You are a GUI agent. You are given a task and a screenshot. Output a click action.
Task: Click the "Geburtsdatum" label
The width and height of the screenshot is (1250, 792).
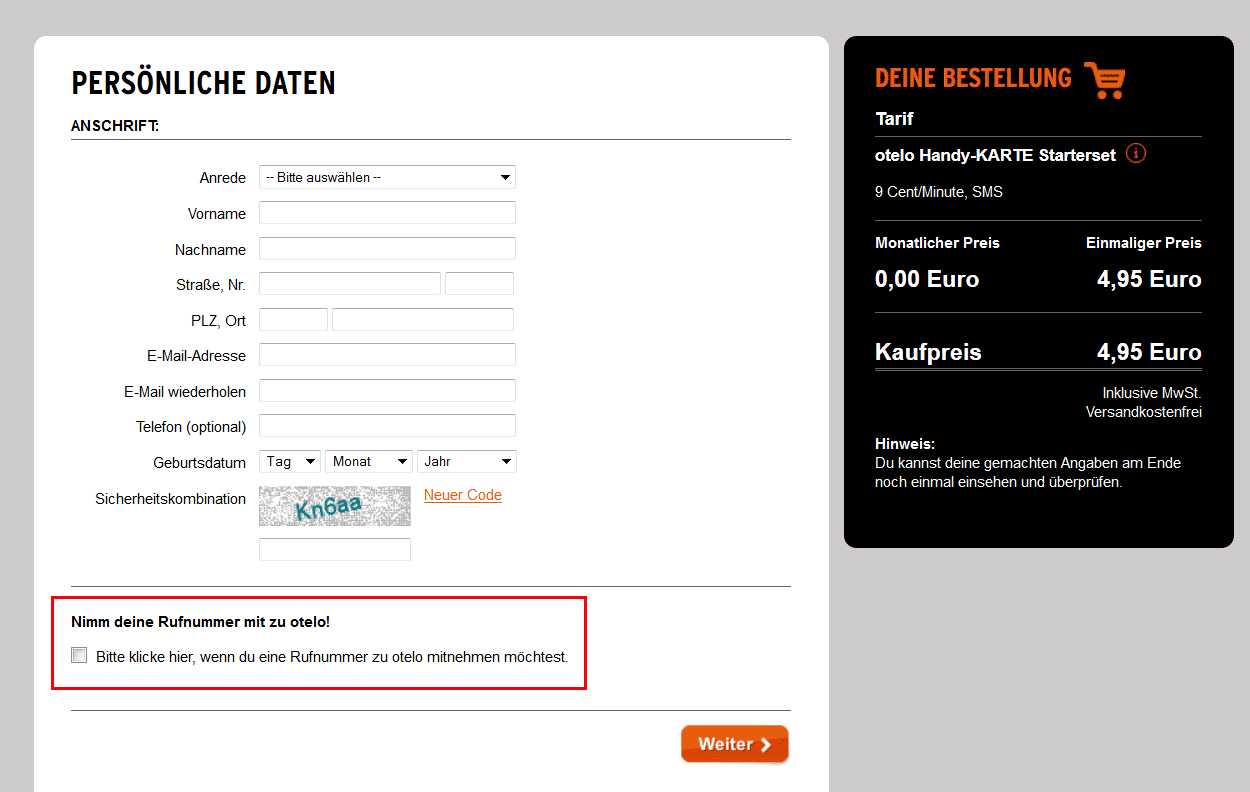point(199,463)
